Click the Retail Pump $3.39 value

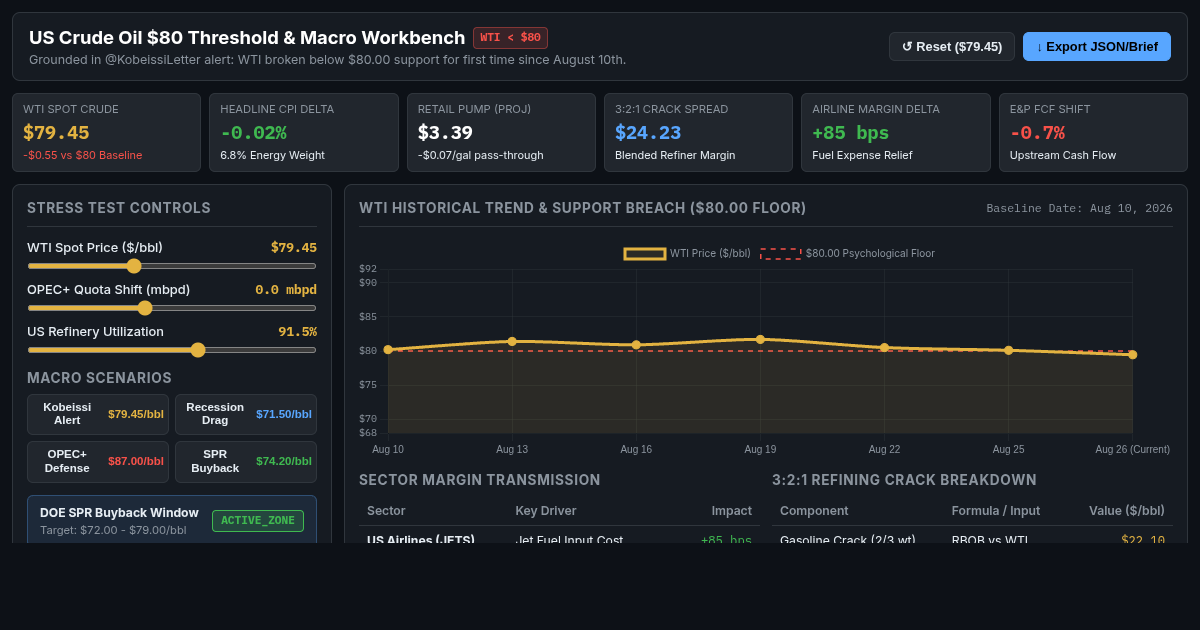coord(445,133)
